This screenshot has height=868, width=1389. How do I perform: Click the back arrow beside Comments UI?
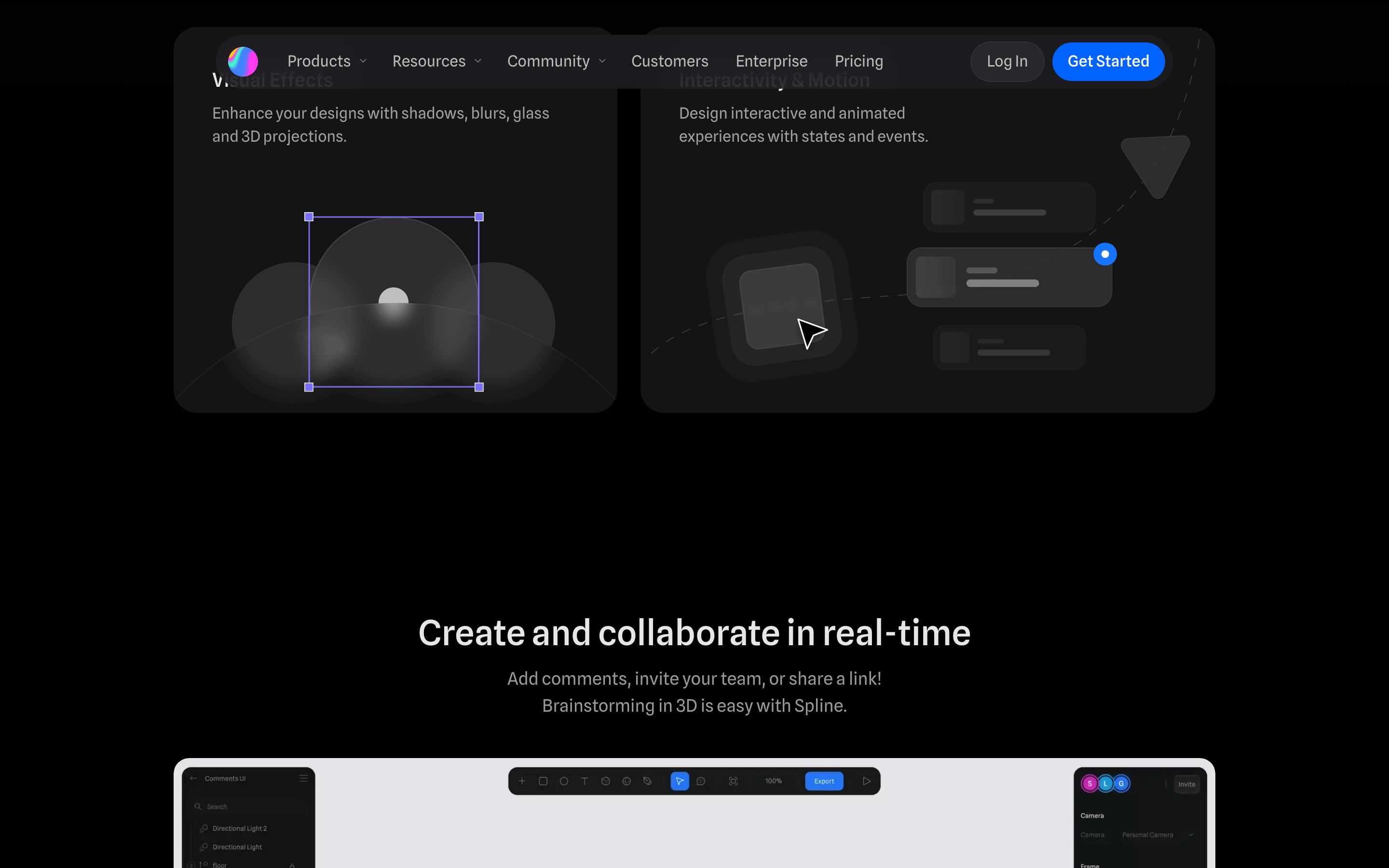[x=193, y=778]
